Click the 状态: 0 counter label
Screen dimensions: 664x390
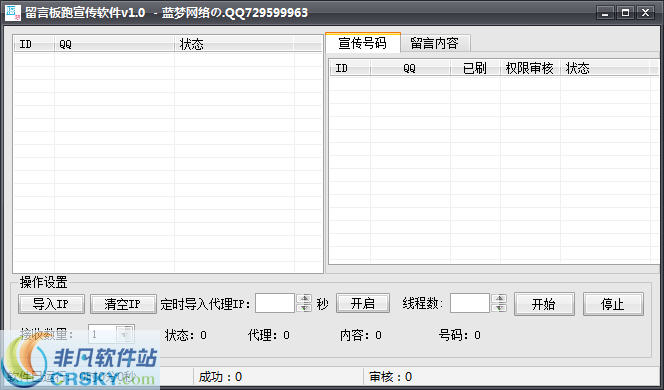[186, 335]
